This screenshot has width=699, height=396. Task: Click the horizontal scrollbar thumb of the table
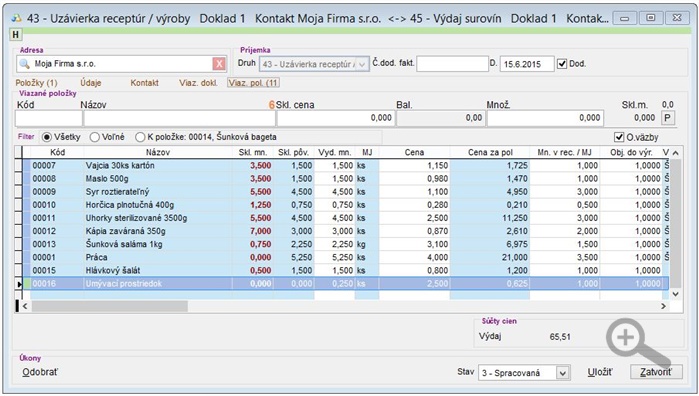coord(110,306)
